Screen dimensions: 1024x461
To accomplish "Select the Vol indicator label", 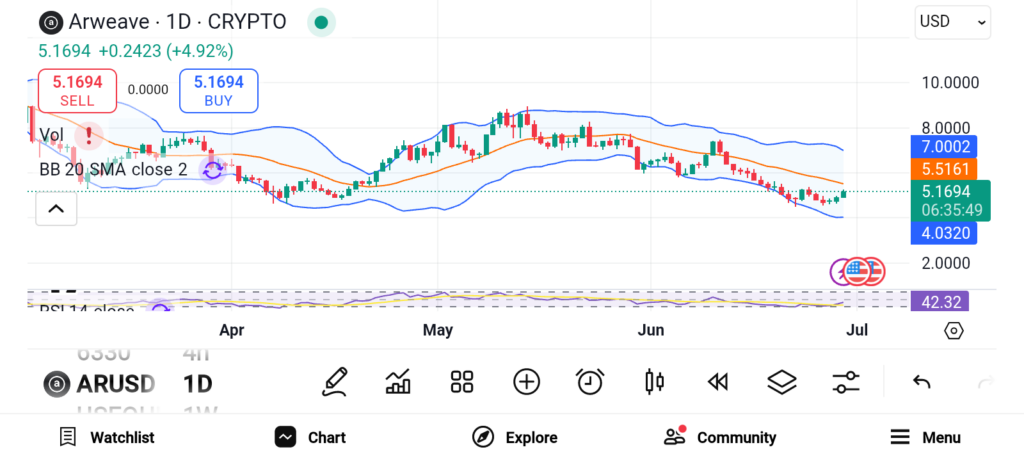I will (52, 135).
